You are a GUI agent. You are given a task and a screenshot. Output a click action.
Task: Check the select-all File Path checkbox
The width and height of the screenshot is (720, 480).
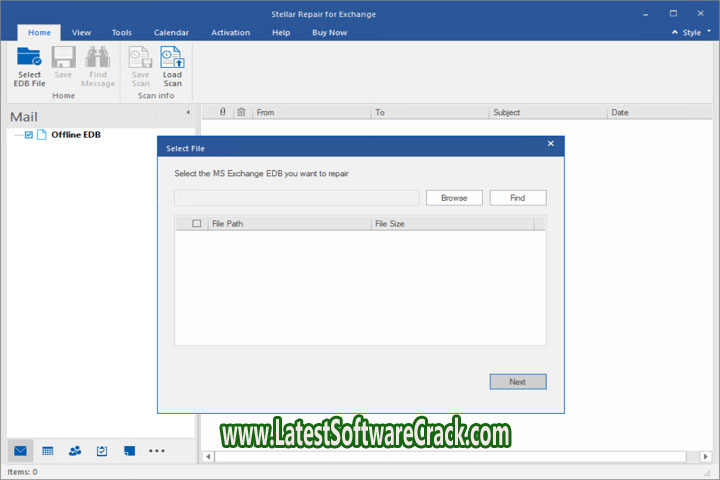pos(197,224)
